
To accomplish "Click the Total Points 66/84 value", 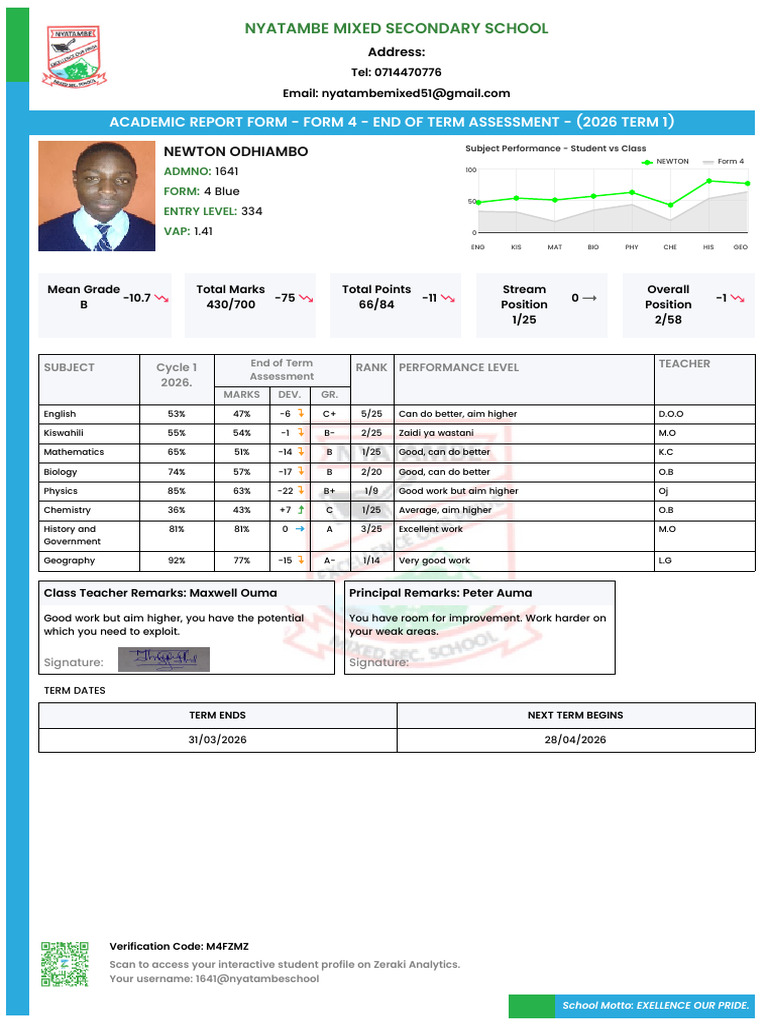I will [x=376, y=304].
